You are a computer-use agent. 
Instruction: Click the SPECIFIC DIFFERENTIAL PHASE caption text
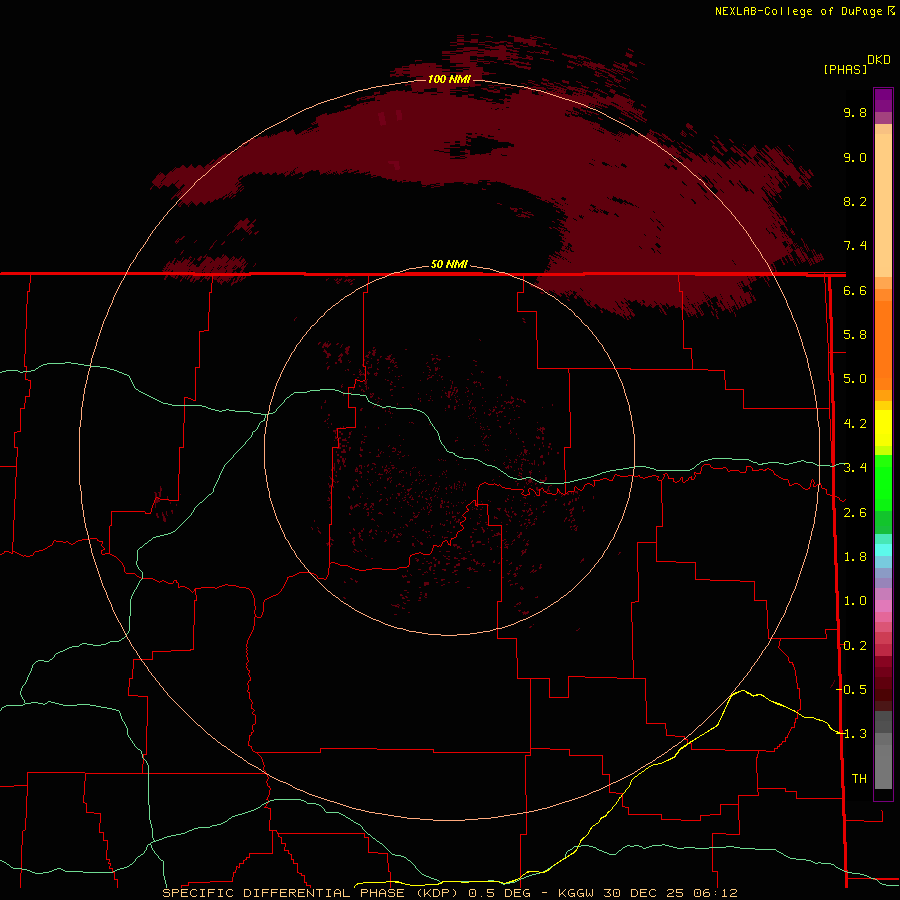pyautogui.click(x=285, y=893)
